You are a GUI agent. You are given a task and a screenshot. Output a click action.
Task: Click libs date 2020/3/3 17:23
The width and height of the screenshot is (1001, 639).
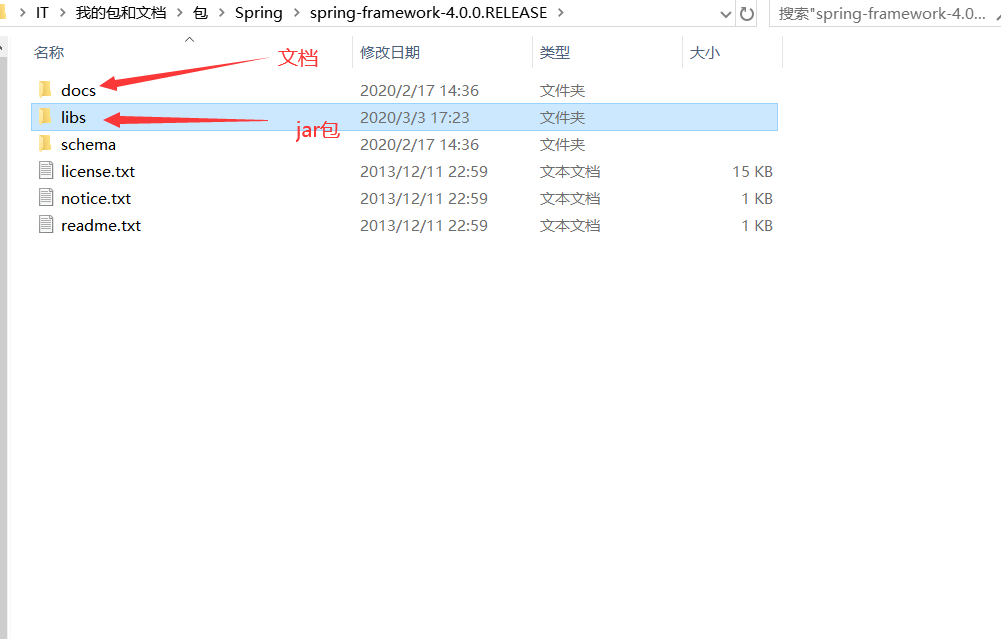tap(414, 117)
